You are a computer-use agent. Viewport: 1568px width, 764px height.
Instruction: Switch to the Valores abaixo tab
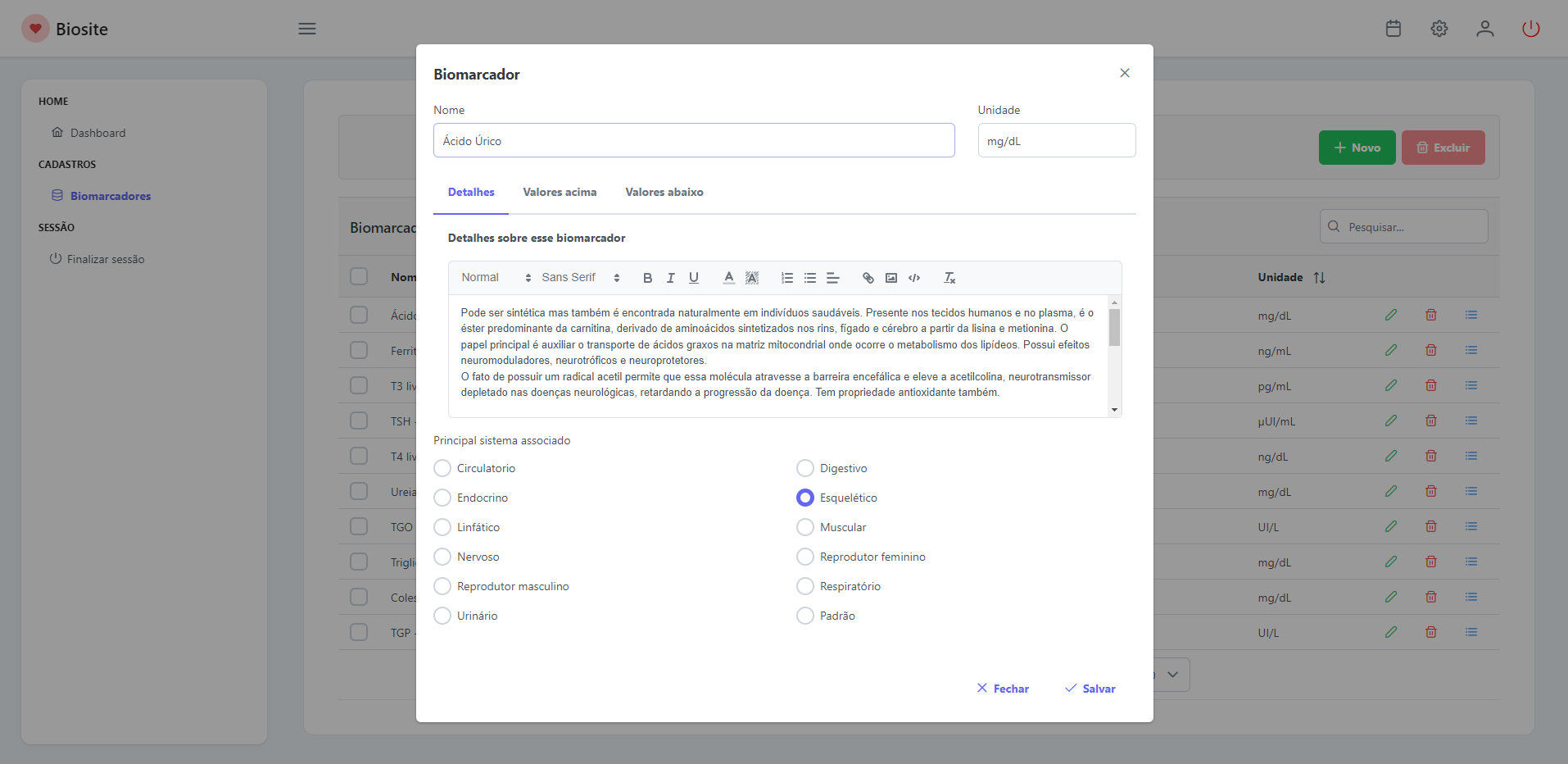pyautogui.click(x=664, y=192)
